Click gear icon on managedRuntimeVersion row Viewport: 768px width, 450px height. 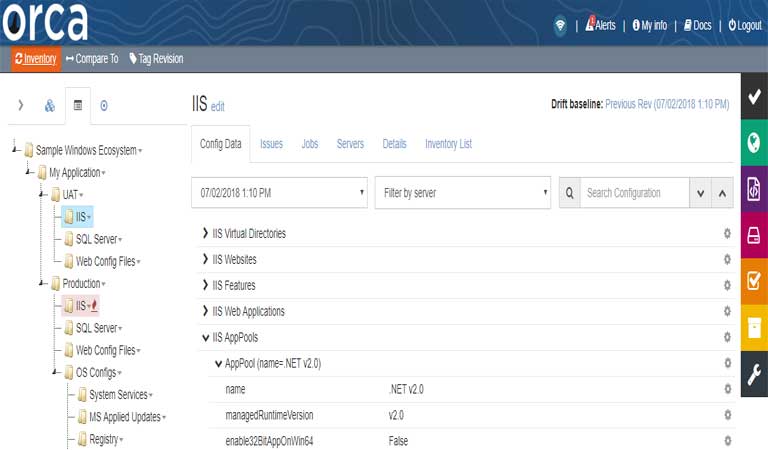tap(727, 415)
